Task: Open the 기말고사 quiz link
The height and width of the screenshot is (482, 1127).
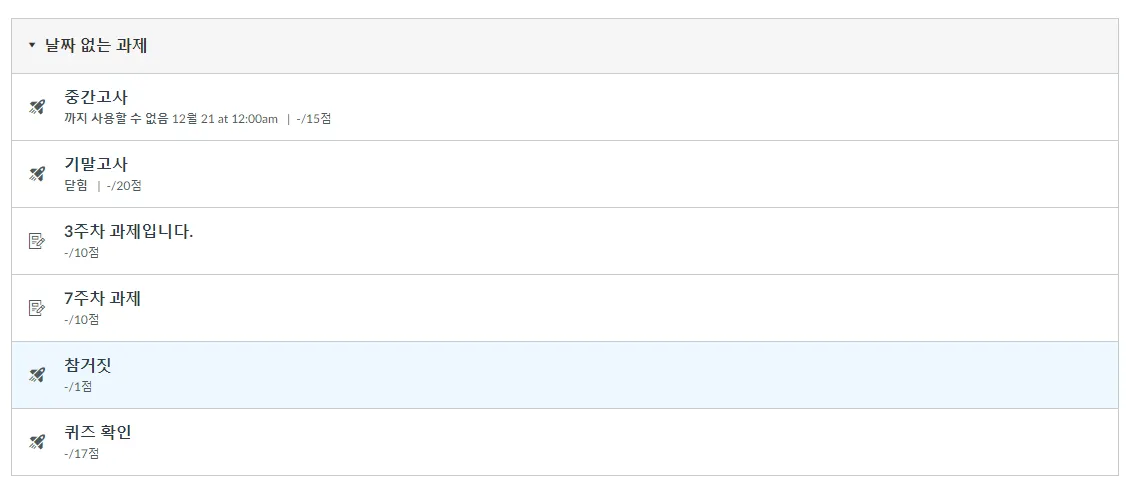Action: [96, 164]
